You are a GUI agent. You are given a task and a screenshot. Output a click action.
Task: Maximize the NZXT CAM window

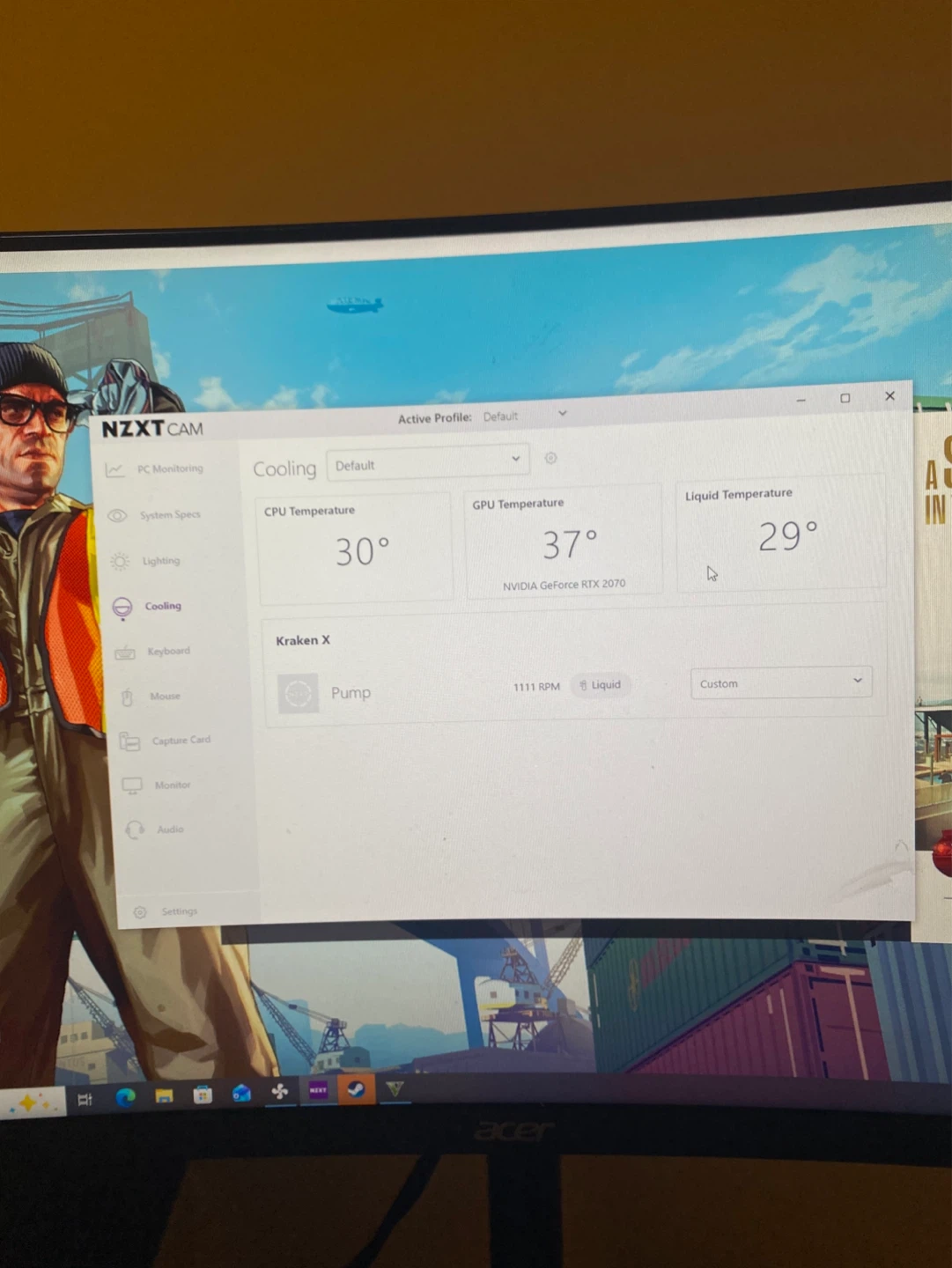click(845, 398)
